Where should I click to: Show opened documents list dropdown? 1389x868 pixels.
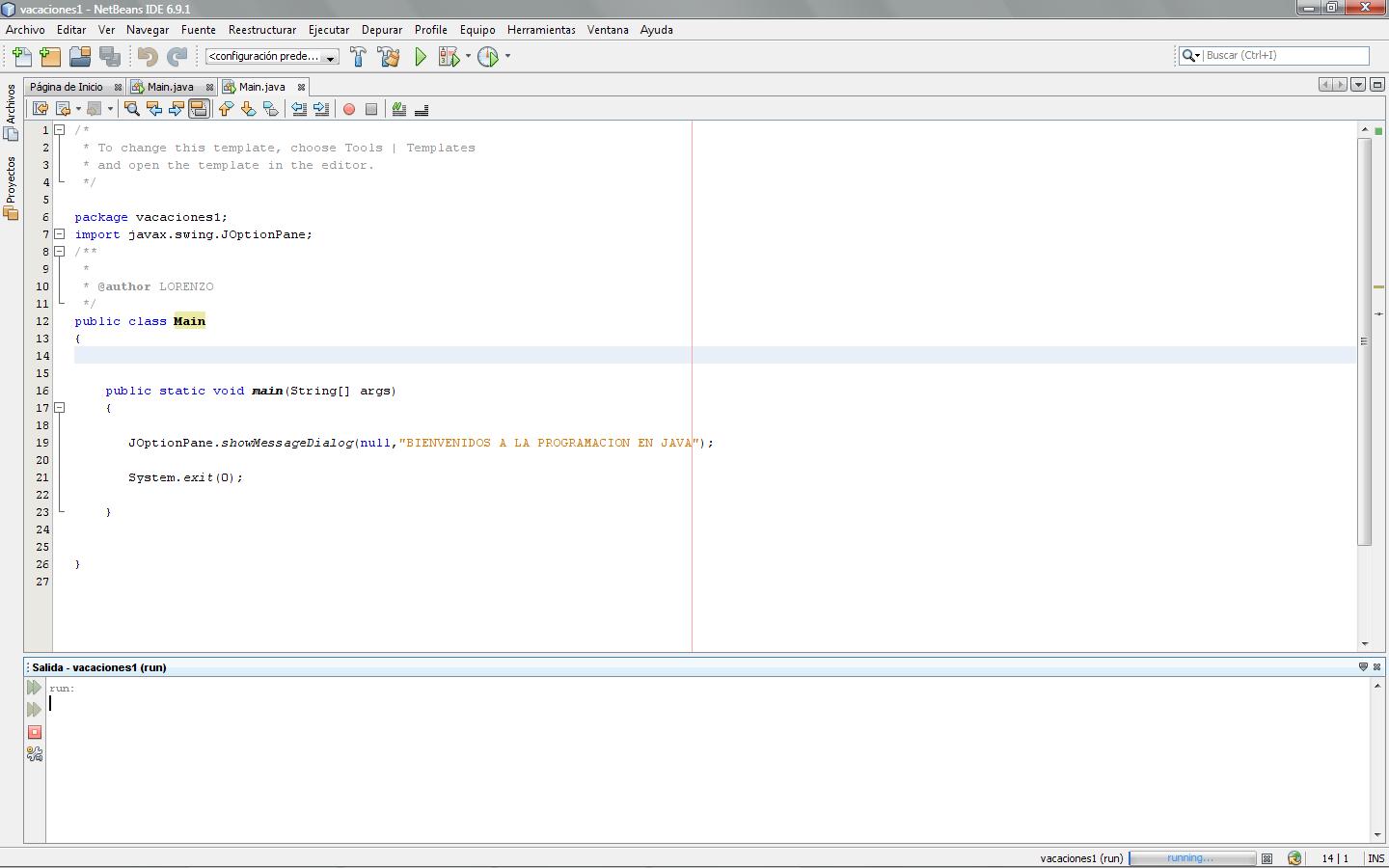[1358, 85]
